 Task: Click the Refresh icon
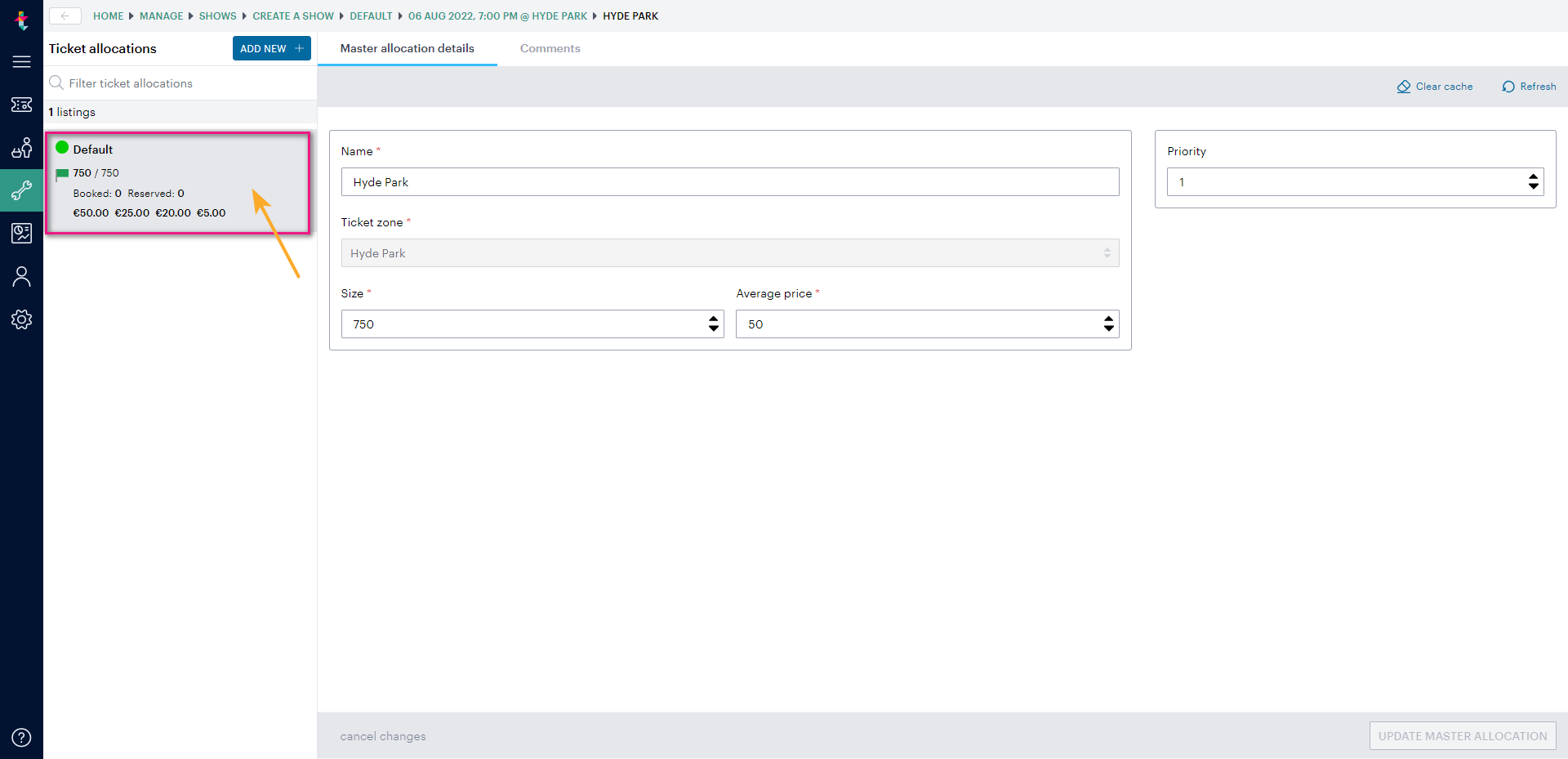coord(1509,87)
